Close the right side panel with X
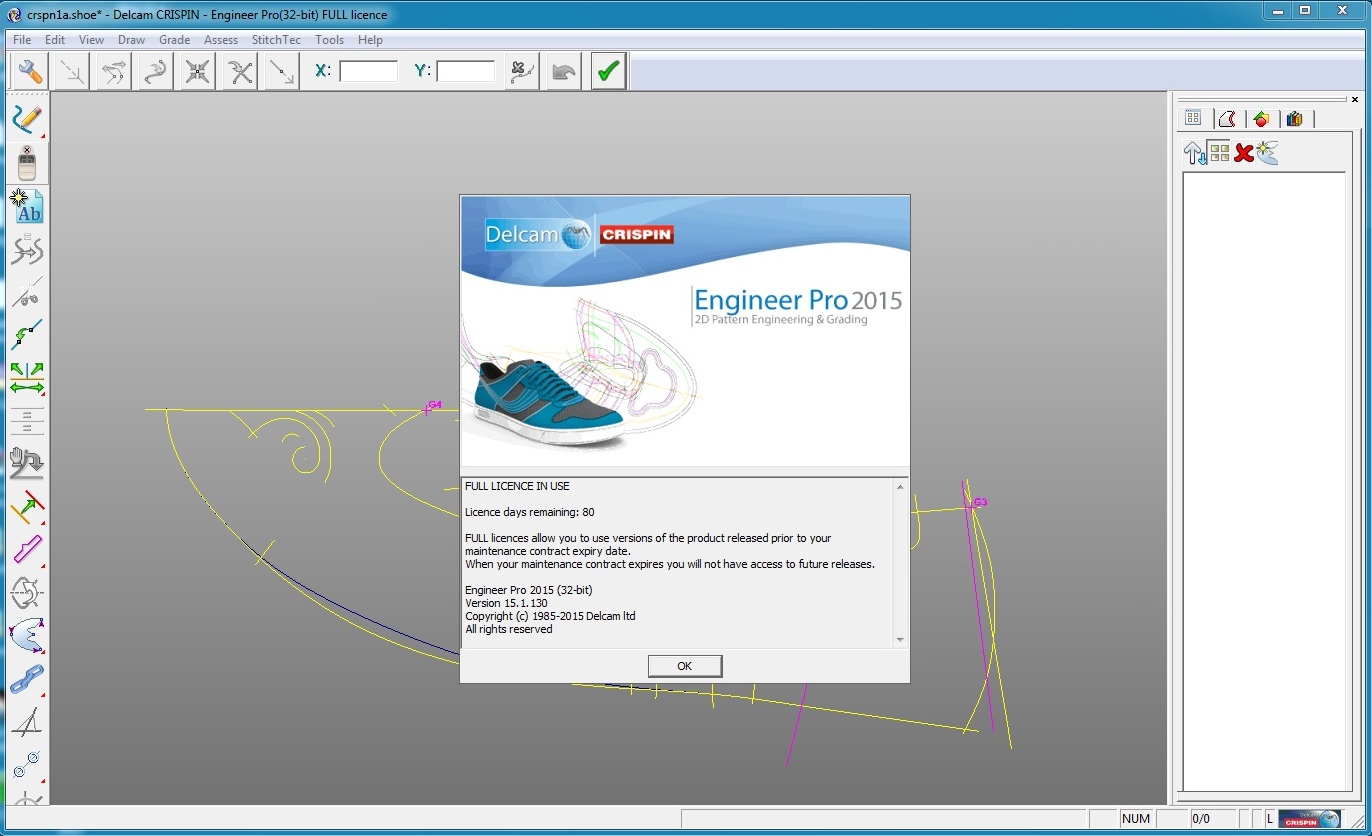This screenshot has height=836, width=1372. [1355, 99]
